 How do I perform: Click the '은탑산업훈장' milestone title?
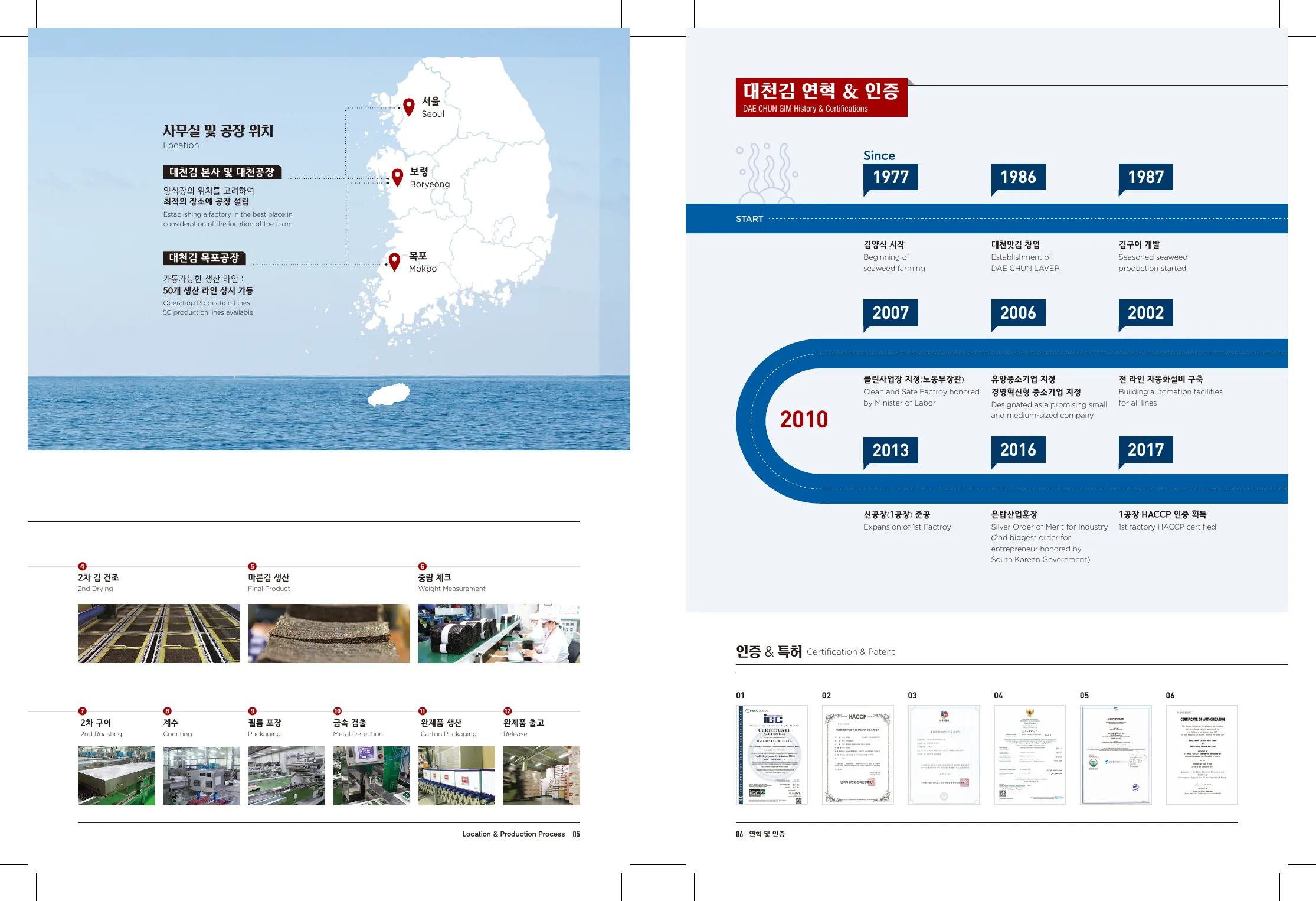1014,515
